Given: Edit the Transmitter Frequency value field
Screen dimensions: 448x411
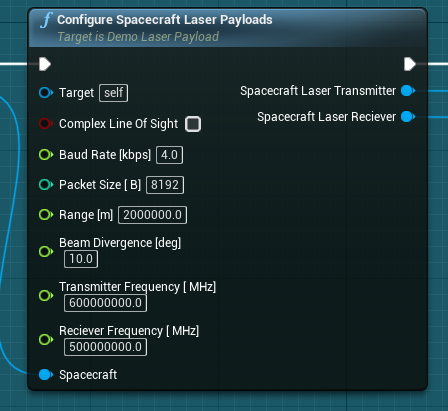Looking at the screenshot, I should (105, 303).
